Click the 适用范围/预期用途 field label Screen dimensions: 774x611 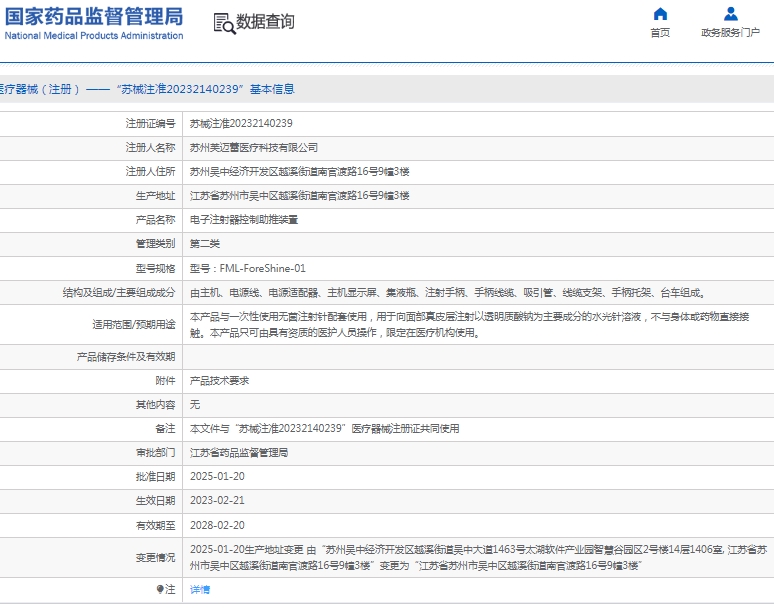click(134, 324)
